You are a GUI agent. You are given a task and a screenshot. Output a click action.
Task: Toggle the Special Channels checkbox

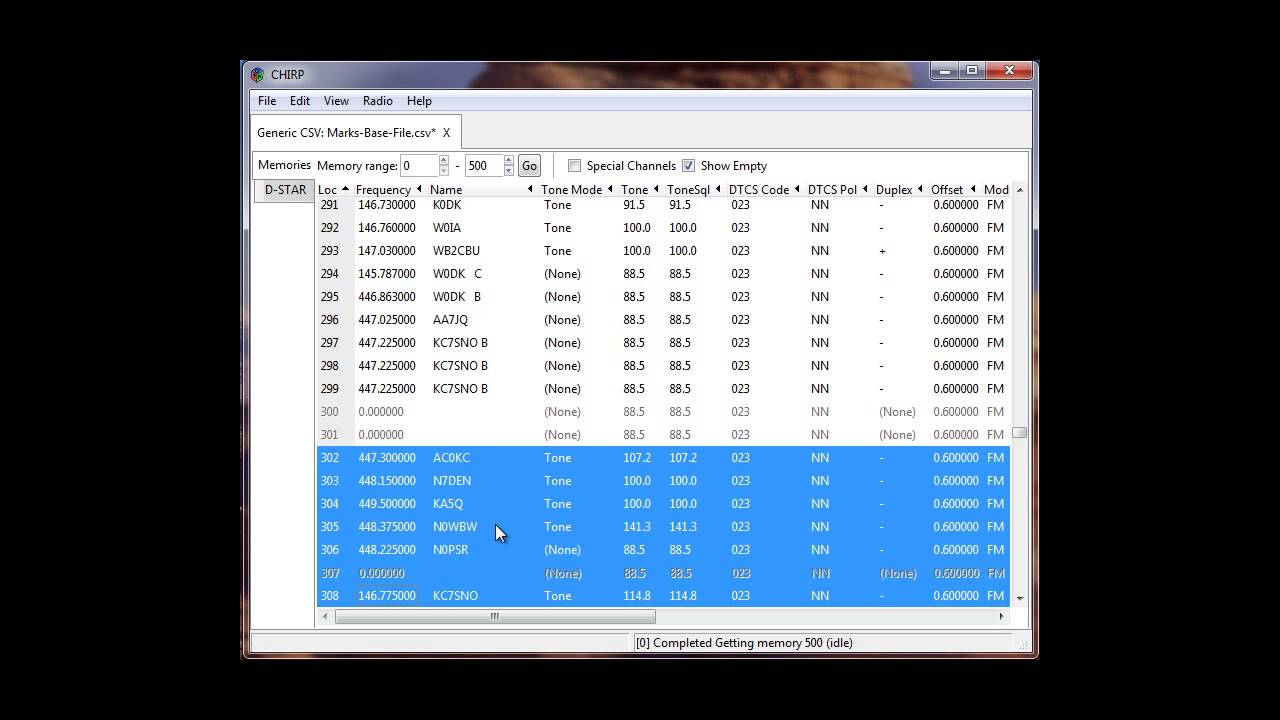pyautogui.click(x=574, y=166)
